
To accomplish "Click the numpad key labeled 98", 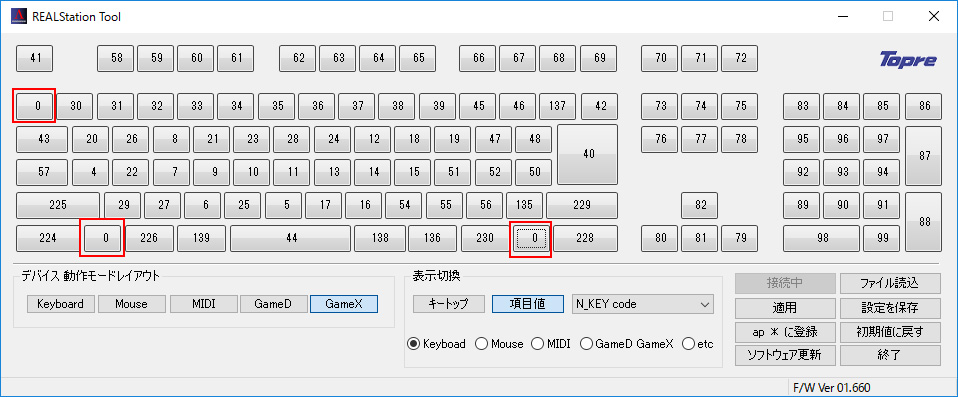I will point(821,238).
